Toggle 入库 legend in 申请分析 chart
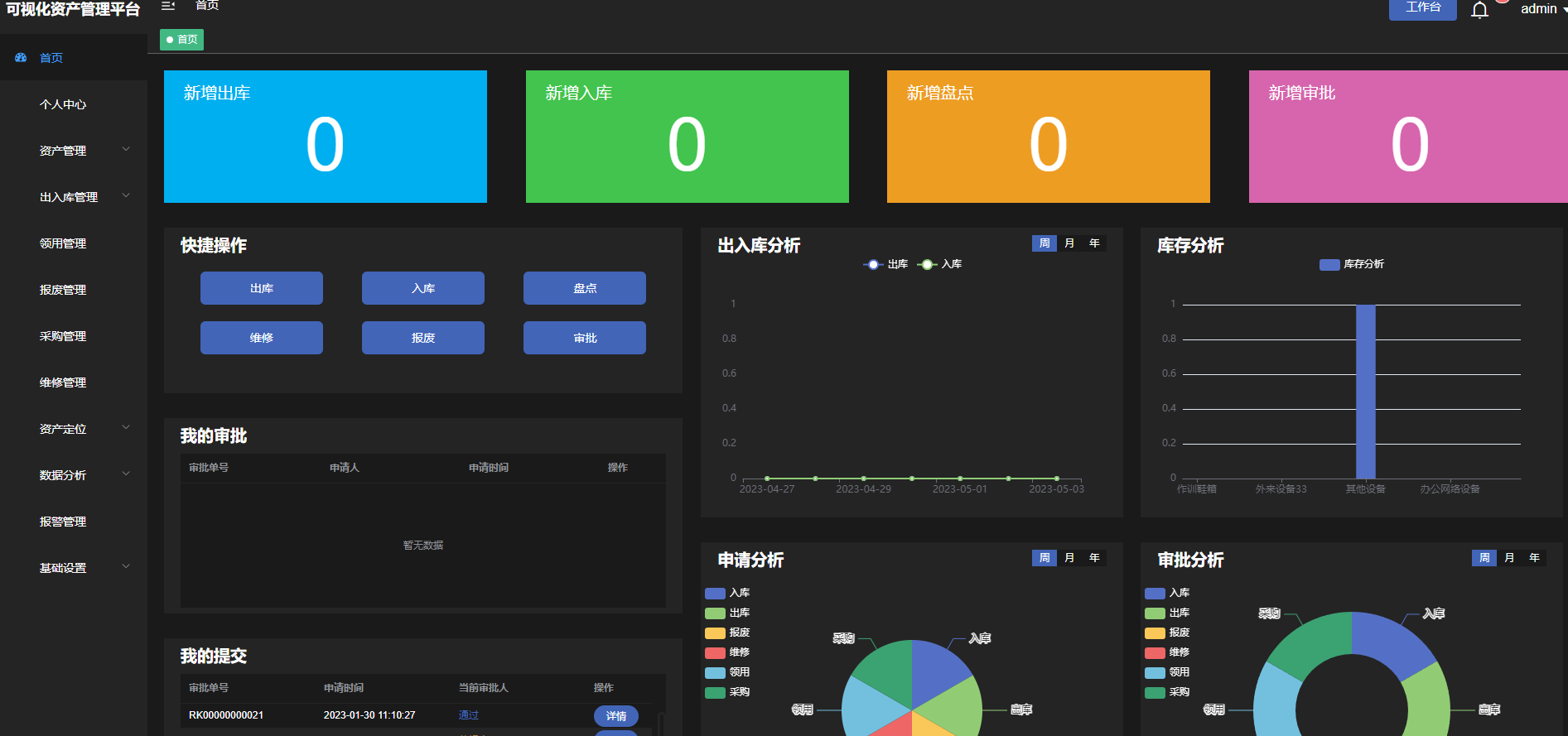Screen dimensions: 1568x736 [727, 593]
